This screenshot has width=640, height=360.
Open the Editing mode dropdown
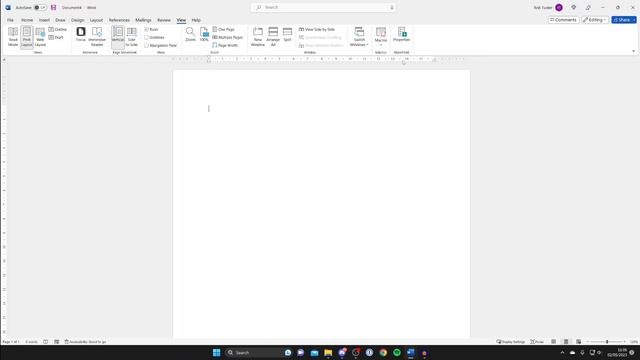click(x=595, y=20)
